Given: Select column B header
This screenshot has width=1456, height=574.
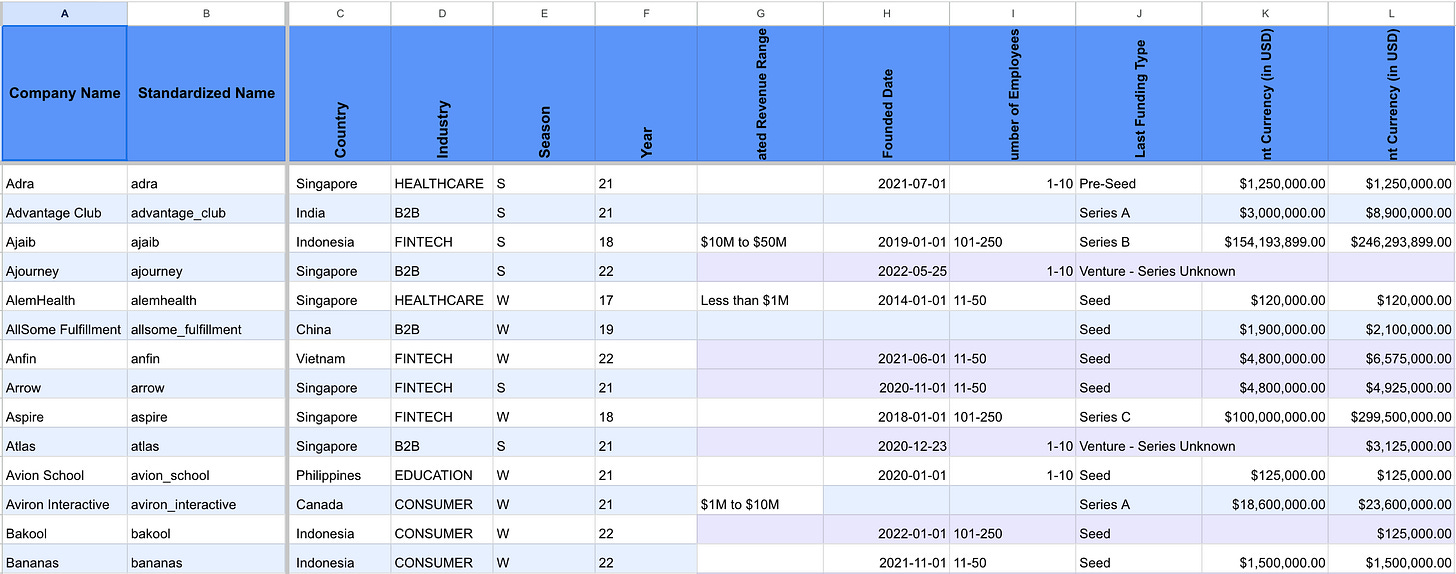Looking at the screenshot, I should [206, 13].
